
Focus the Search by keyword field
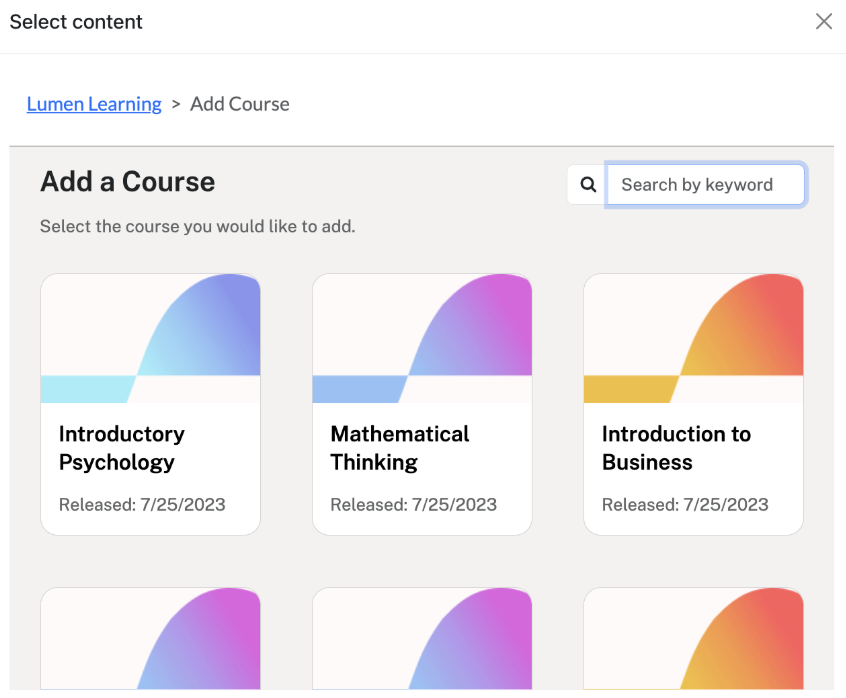705,185
